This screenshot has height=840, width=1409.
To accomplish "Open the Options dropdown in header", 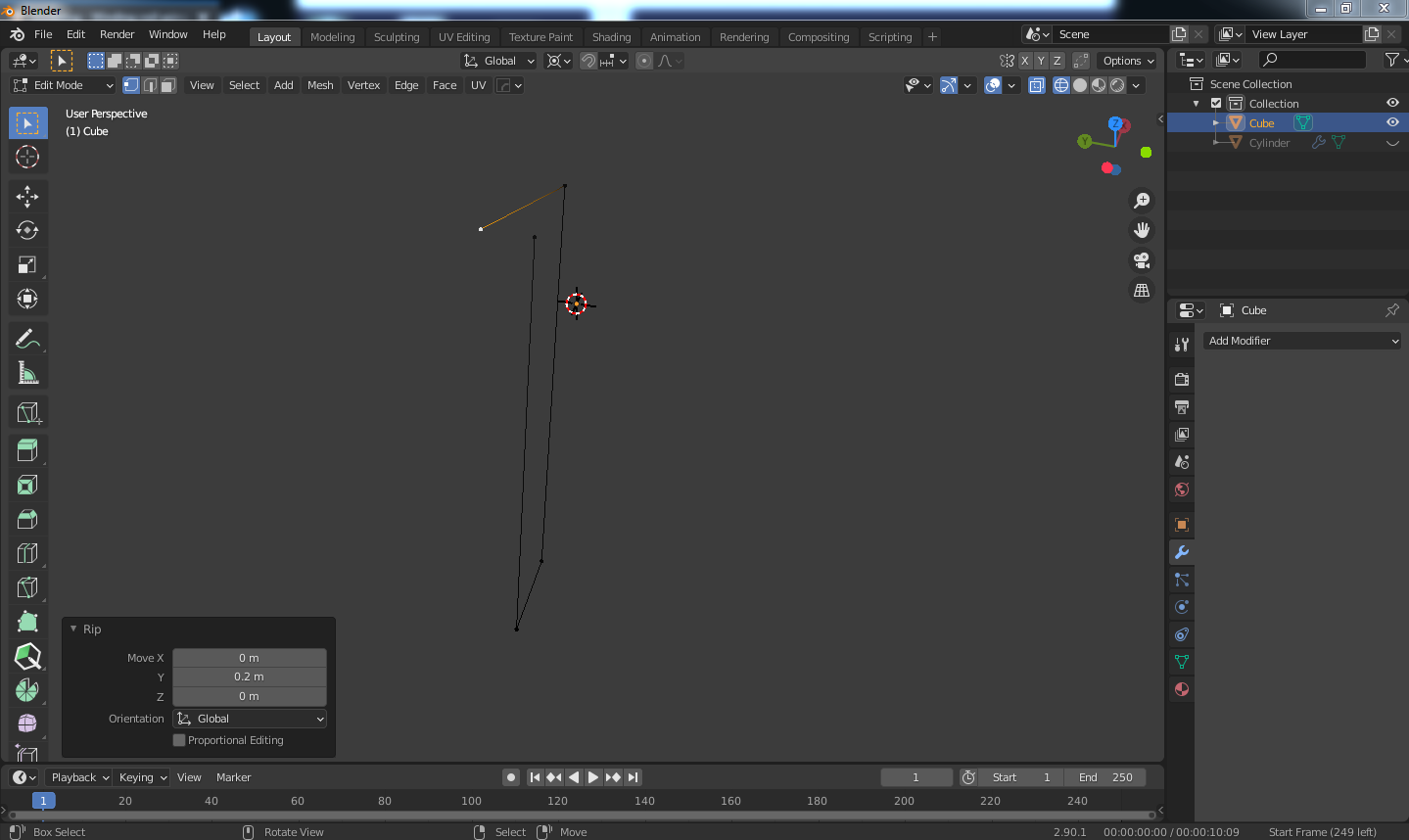I will coord(1127,61).
